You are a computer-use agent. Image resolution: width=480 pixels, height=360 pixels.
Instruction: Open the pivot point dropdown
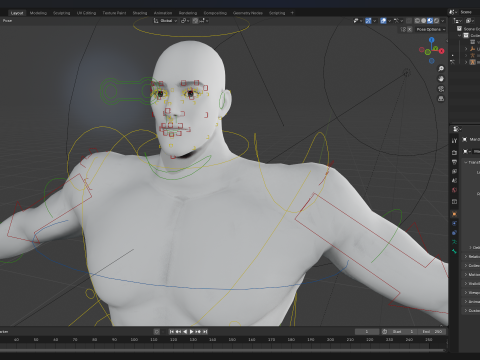(x=185, y=21)
